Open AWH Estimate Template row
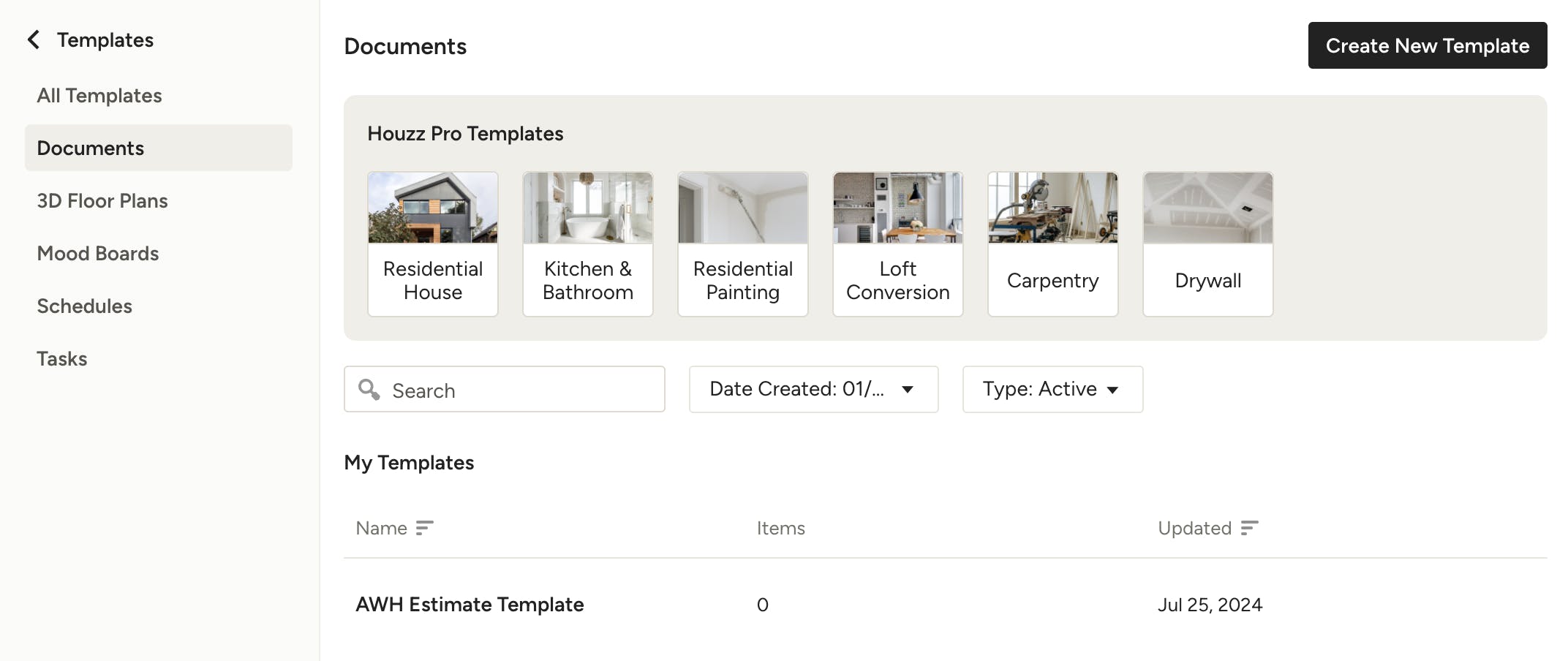The height and width of the screenshot is (661, 1568). 470,605
